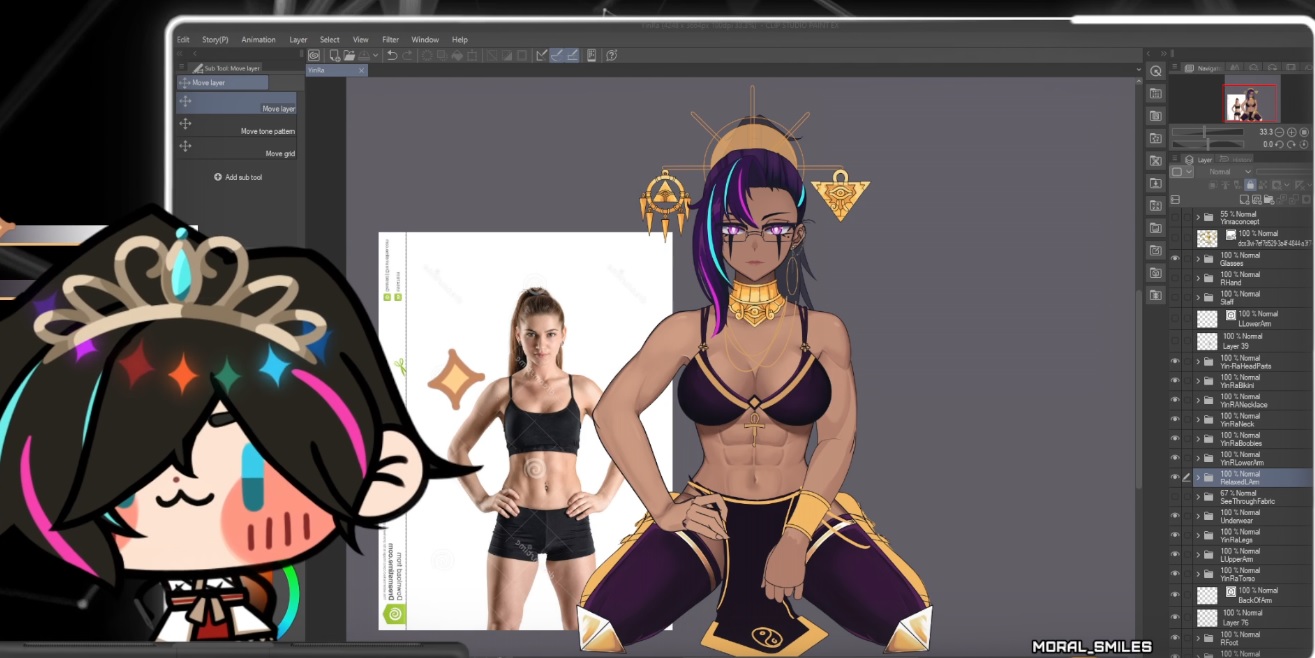1315x658 pixels.
Task: Click the Undo arrow in toolbar
Action: (392, 55)
